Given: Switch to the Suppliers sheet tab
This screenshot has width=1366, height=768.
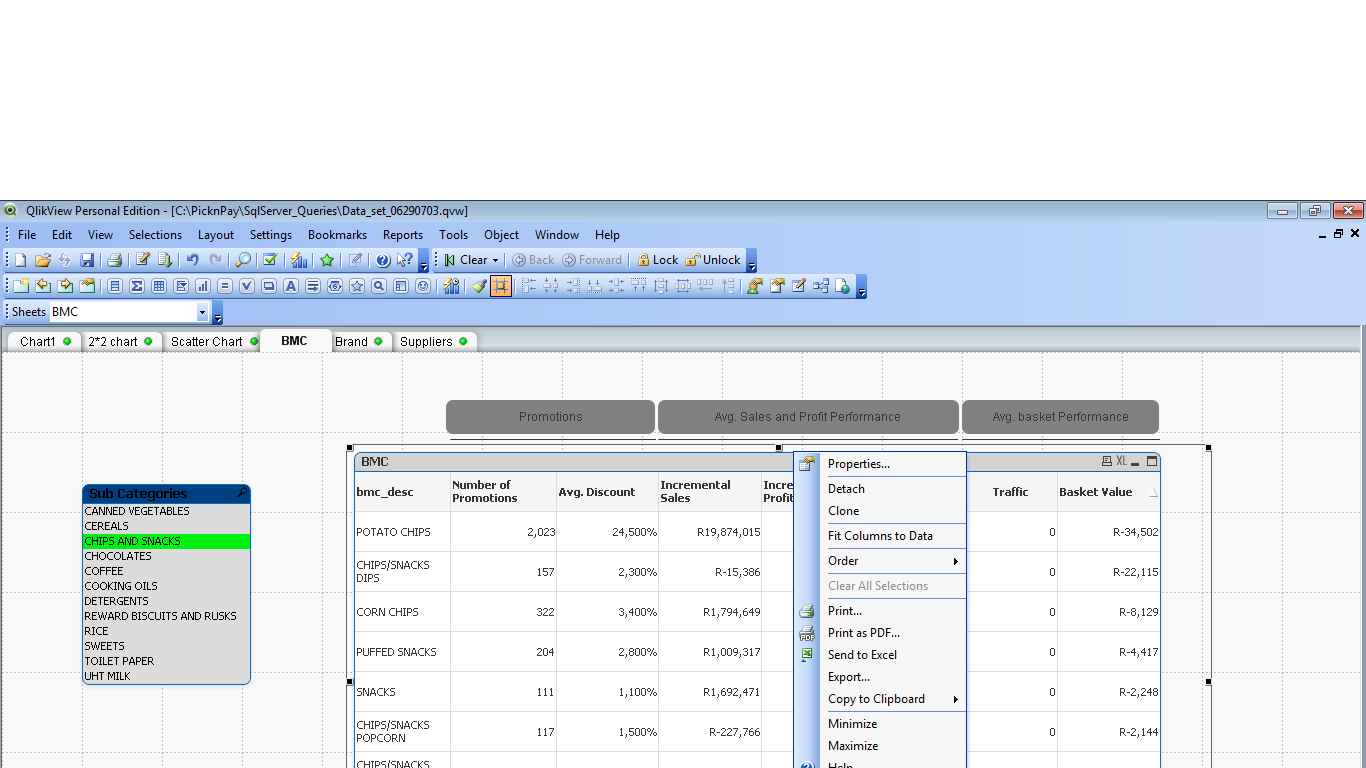Looking at the screenshot, I should point(426,342).
